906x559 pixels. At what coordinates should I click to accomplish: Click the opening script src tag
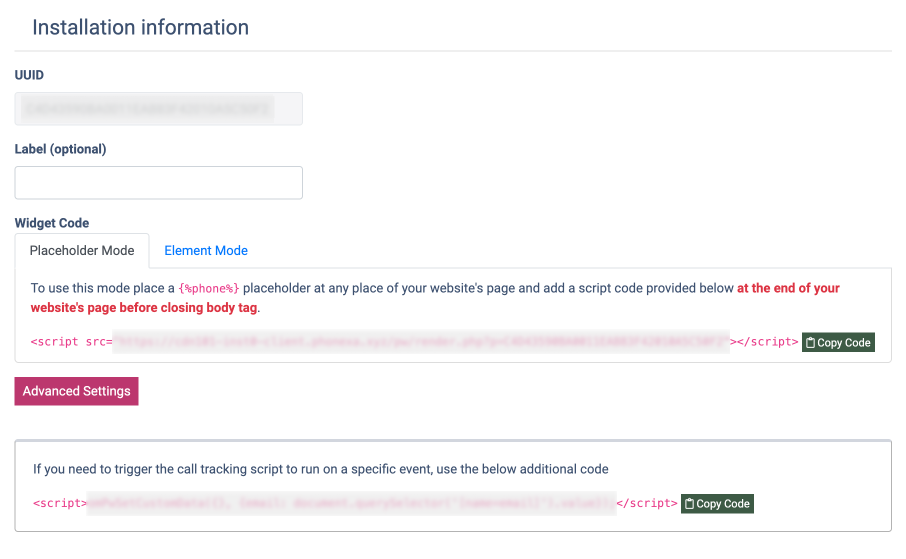(71, 342)
